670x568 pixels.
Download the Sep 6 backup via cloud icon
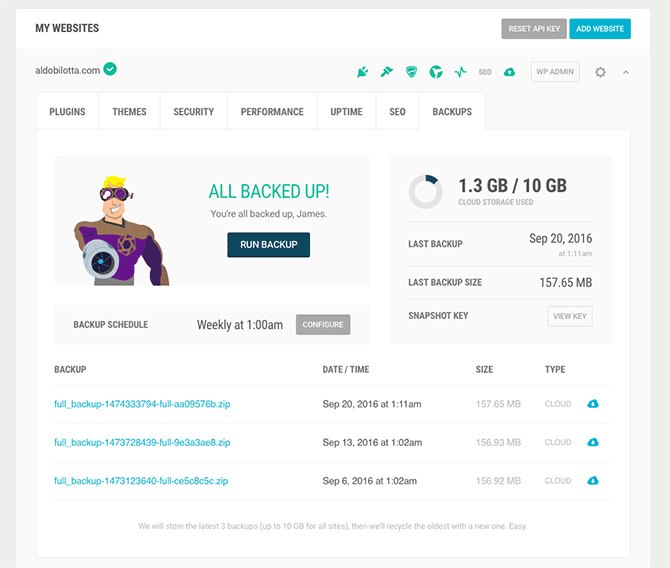coord(592,481)
